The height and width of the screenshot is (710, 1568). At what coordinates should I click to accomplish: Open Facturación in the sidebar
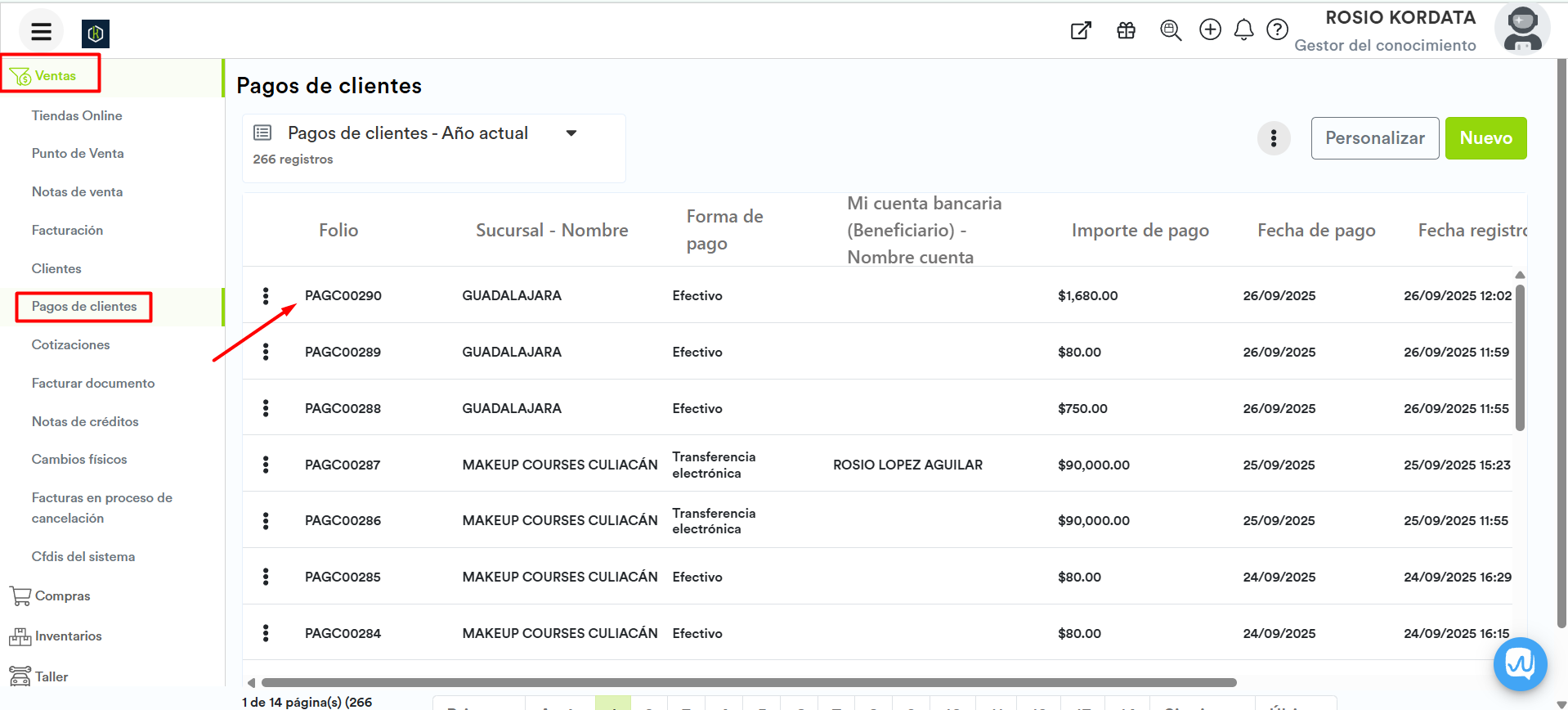tap(67, 231)
